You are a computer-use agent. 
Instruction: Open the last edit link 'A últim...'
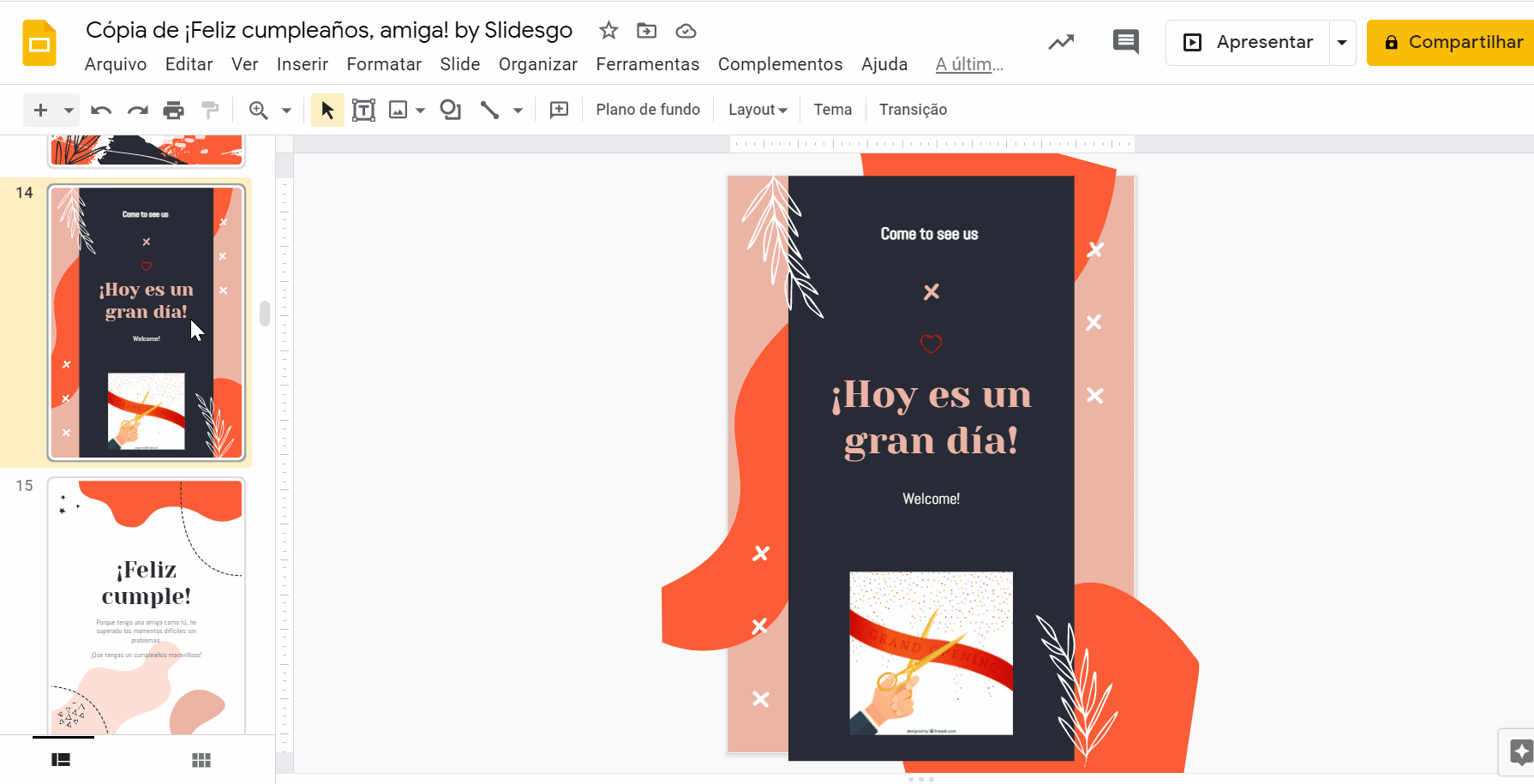click(969, 64)
